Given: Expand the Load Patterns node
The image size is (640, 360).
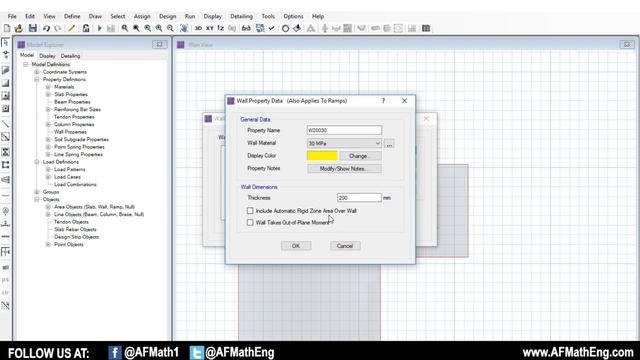Looking at the screenshot, I should pos(48,169).
